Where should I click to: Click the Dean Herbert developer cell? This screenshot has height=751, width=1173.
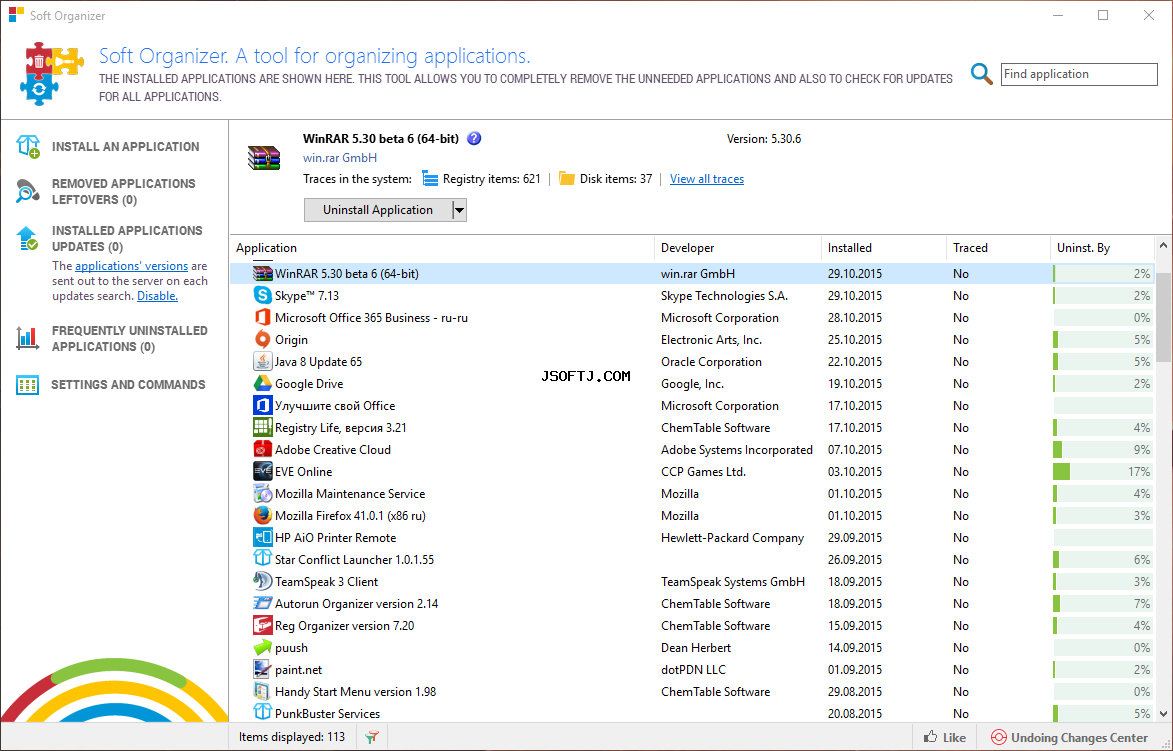(x=696, y=648)
